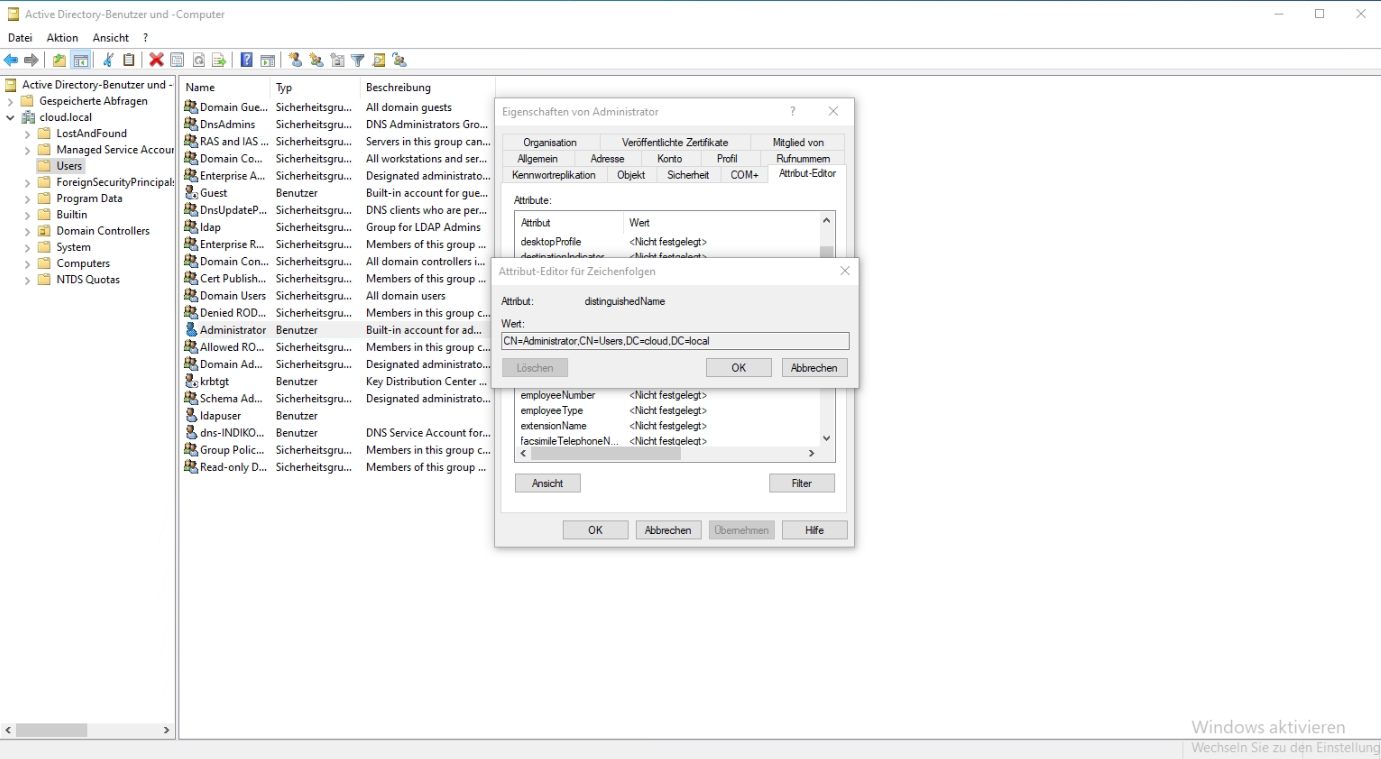Click the console tree horizontal scrollbar
Viewport: 1381px width, 759px height.
tap(86, 730)
